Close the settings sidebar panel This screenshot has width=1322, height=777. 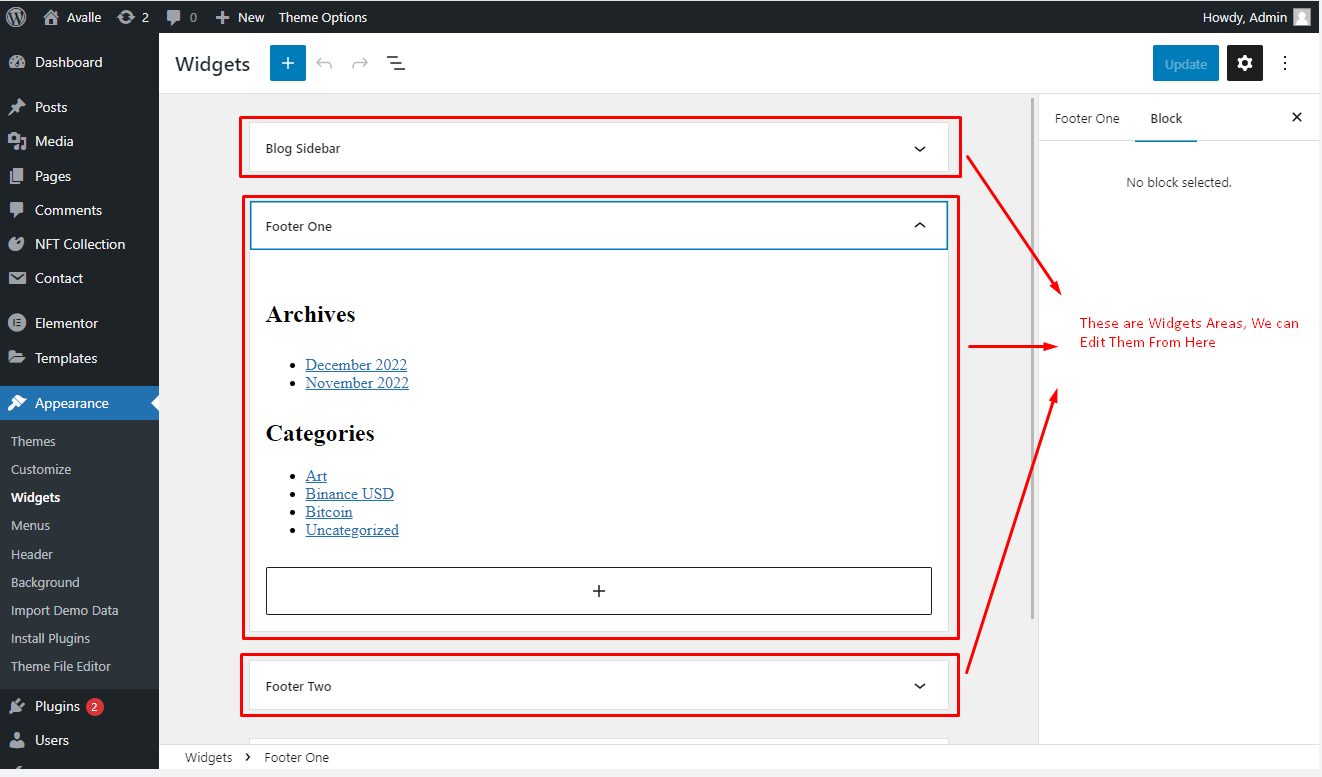(1297, 118)
